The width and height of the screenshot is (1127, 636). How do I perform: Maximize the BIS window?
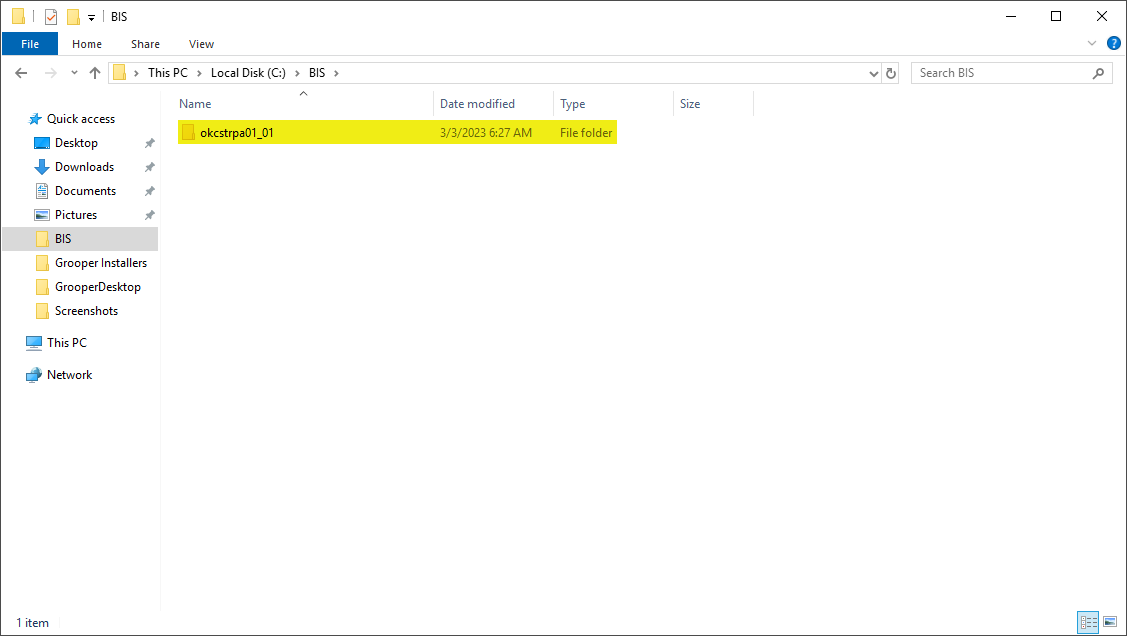pos(1056,16)
